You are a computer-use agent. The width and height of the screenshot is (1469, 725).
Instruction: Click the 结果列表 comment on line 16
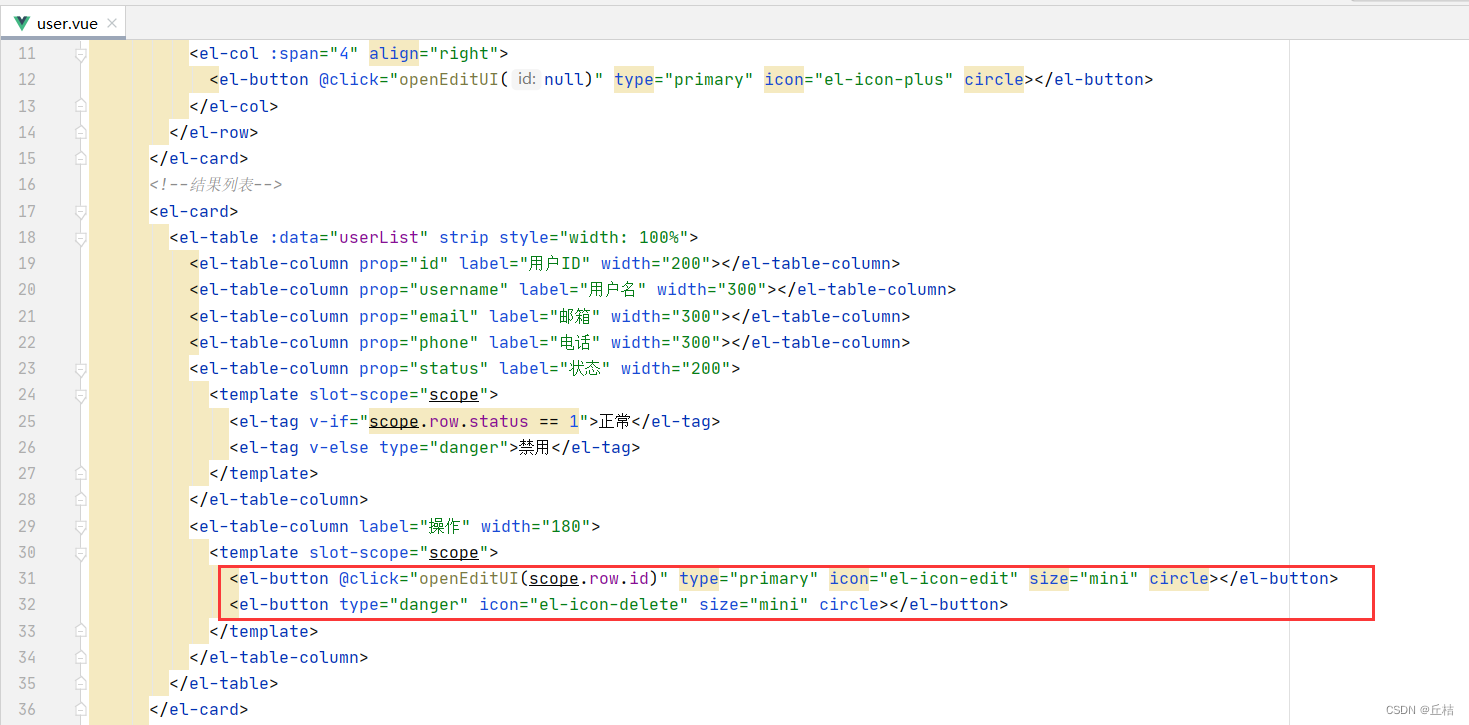[216, 184]
